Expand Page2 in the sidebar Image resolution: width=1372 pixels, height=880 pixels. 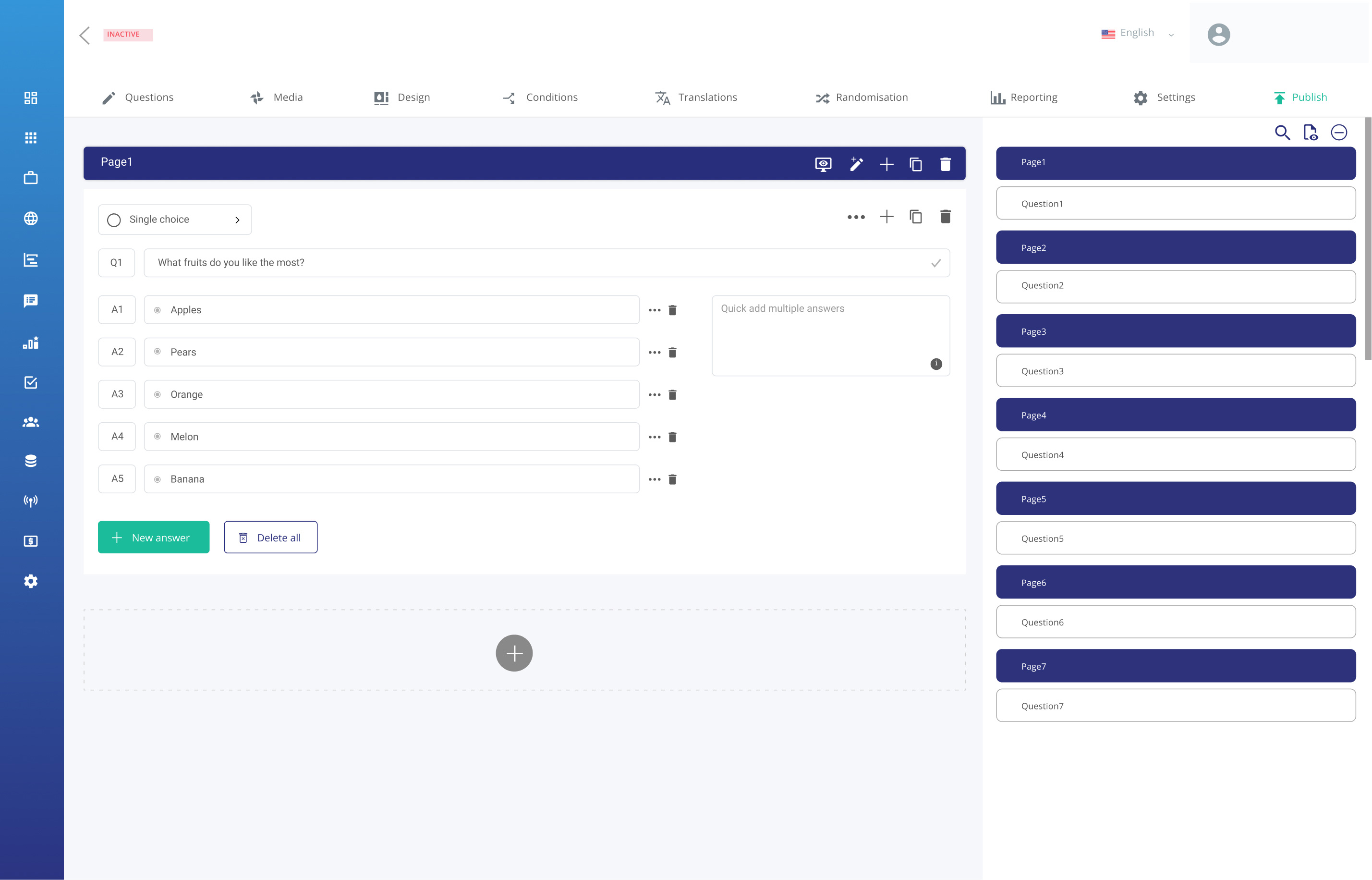tap(1175, 247)
